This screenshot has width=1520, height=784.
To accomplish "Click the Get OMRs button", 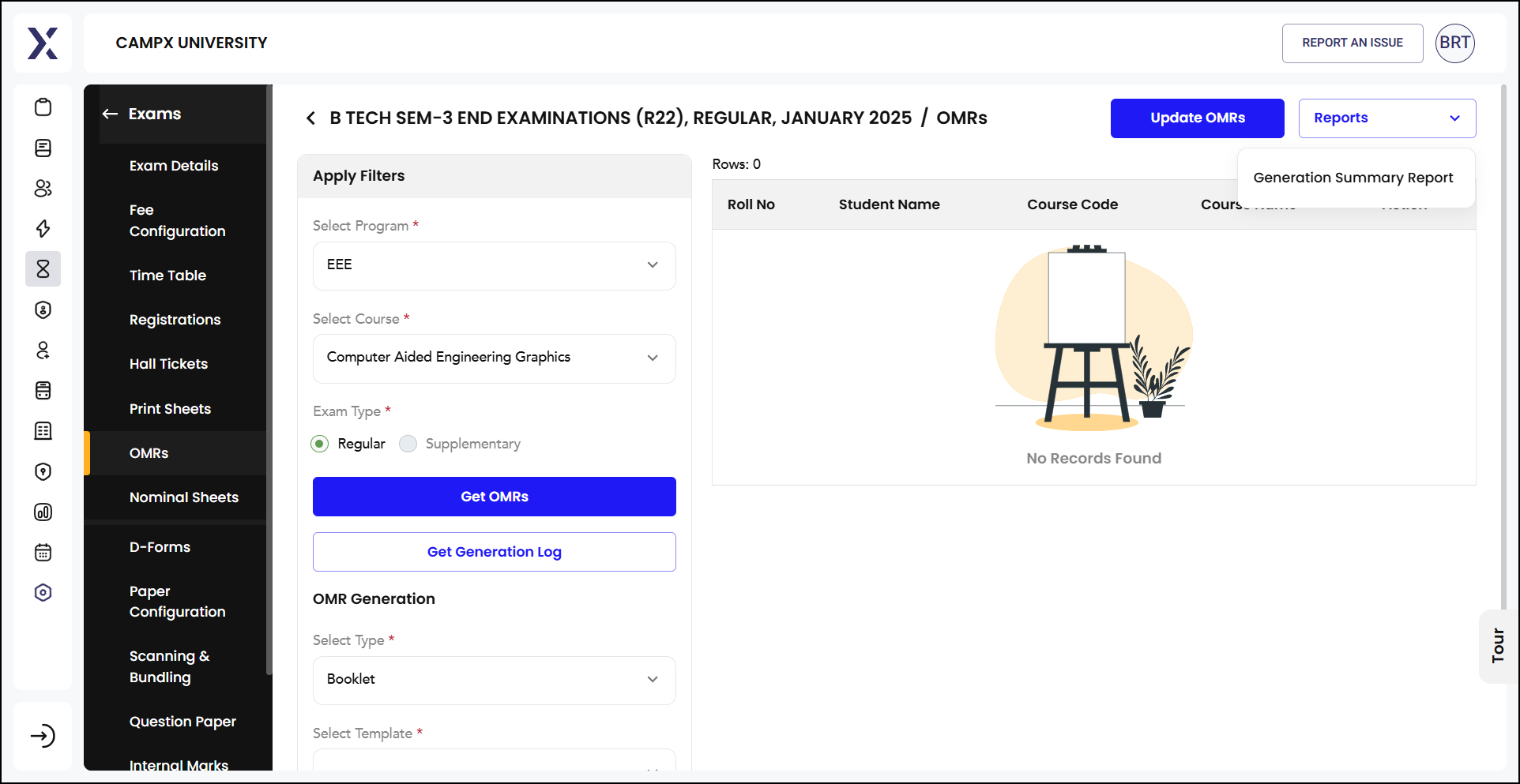I will pos(495,497).
